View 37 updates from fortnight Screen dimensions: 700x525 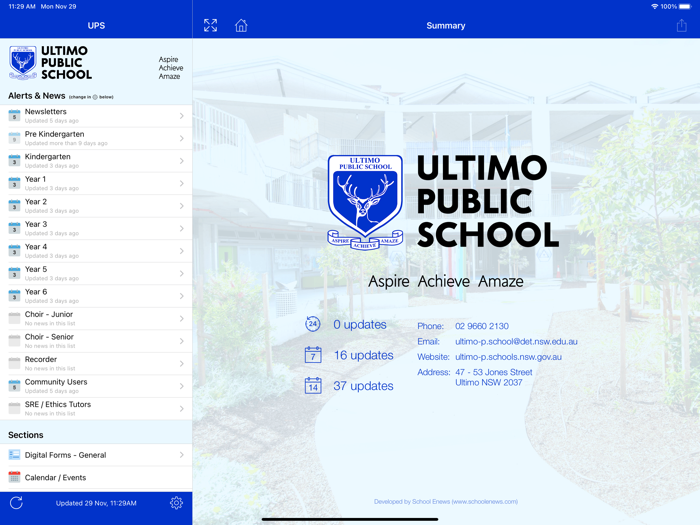point(363,386)
